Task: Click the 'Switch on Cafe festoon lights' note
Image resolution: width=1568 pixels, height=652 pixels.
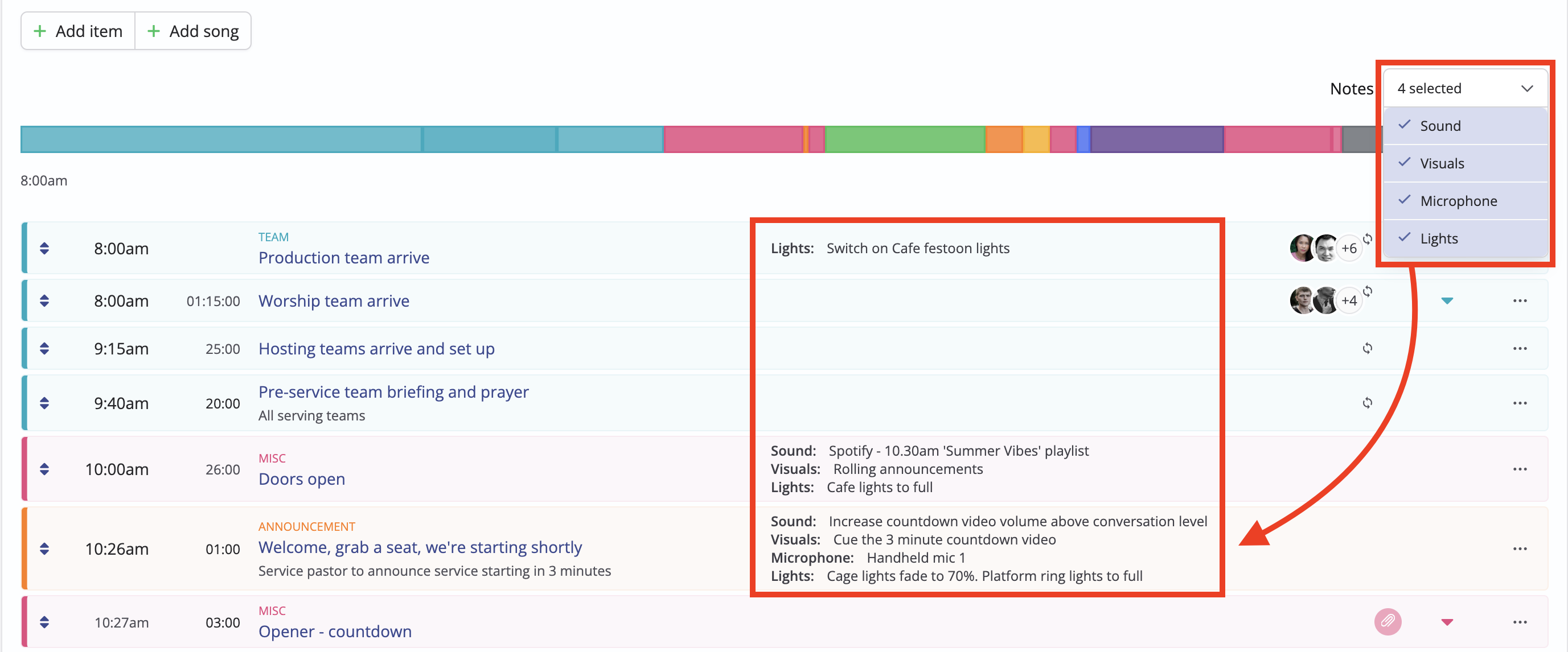Action: [x=917, y=248]
